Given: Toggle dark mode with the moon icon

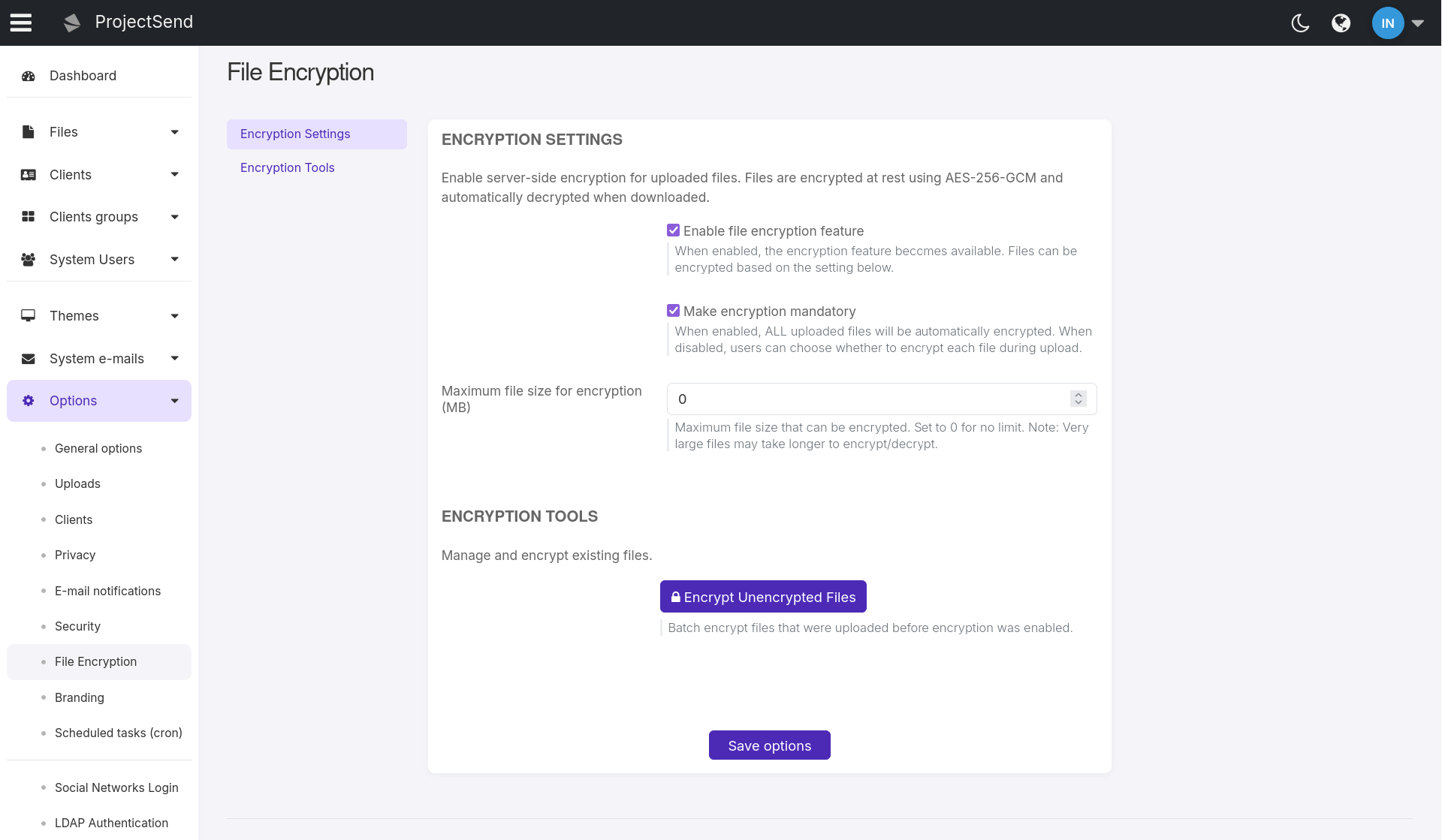Looking at the screenshot, I should (1300, 23).
